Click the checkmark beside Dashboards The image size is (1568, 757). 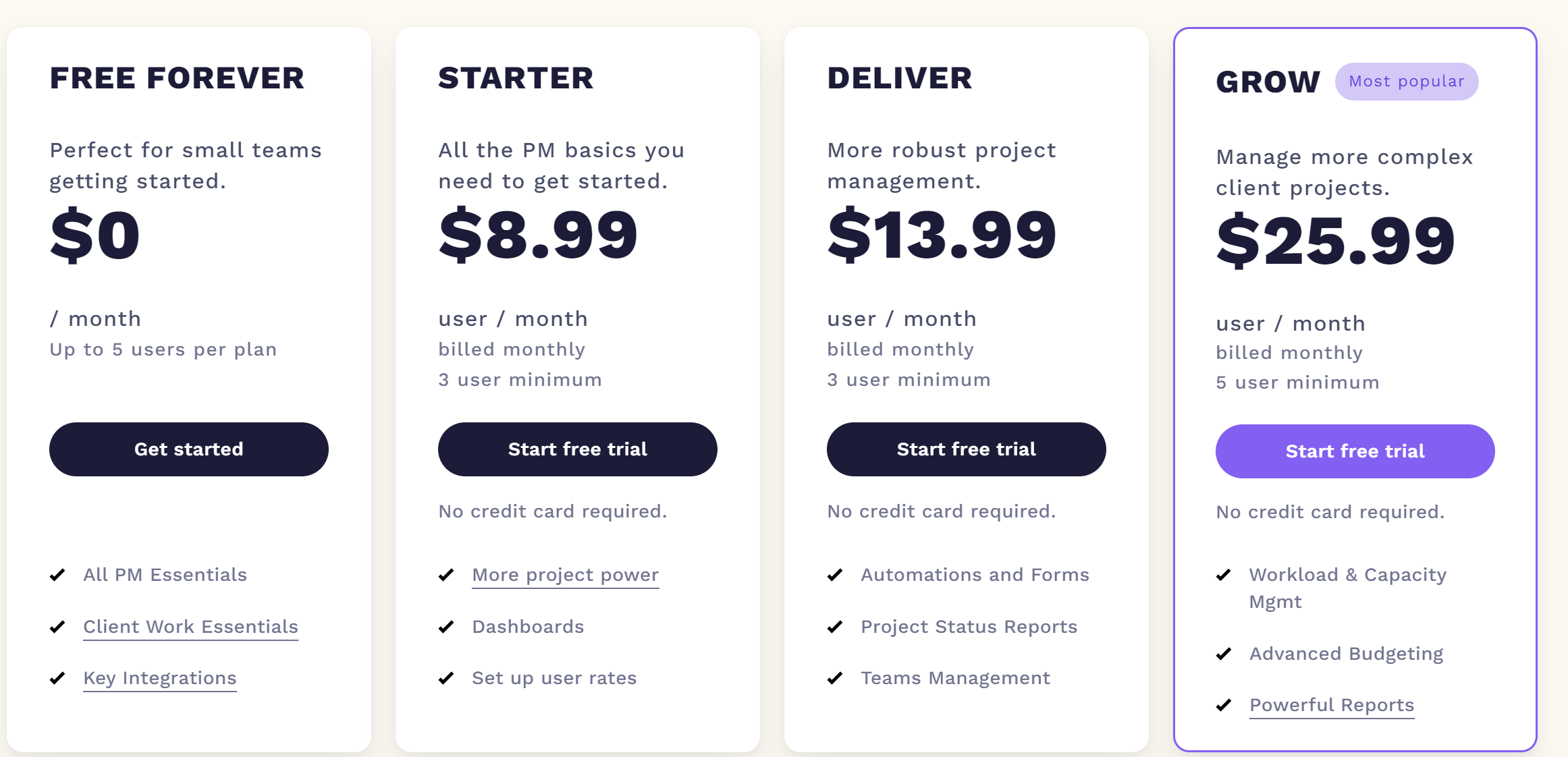447,627
